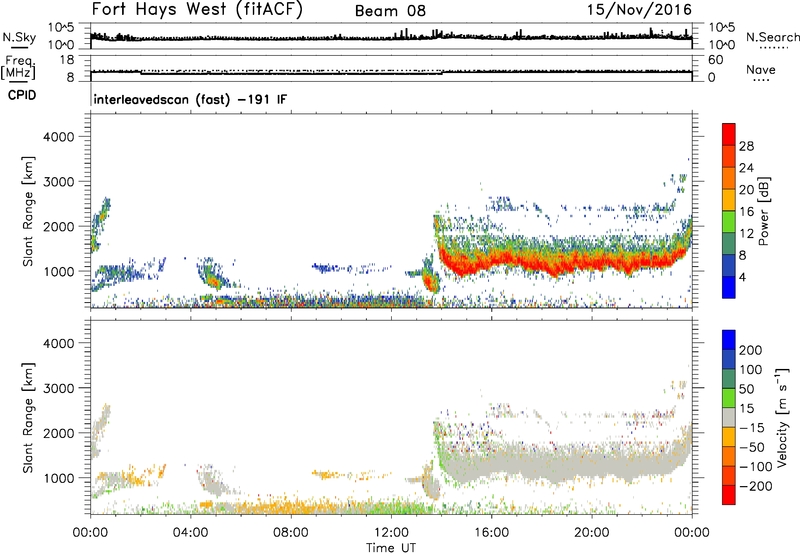Select the yellow-orange 16–20 dB Power colorbar segment

(729, 200)
